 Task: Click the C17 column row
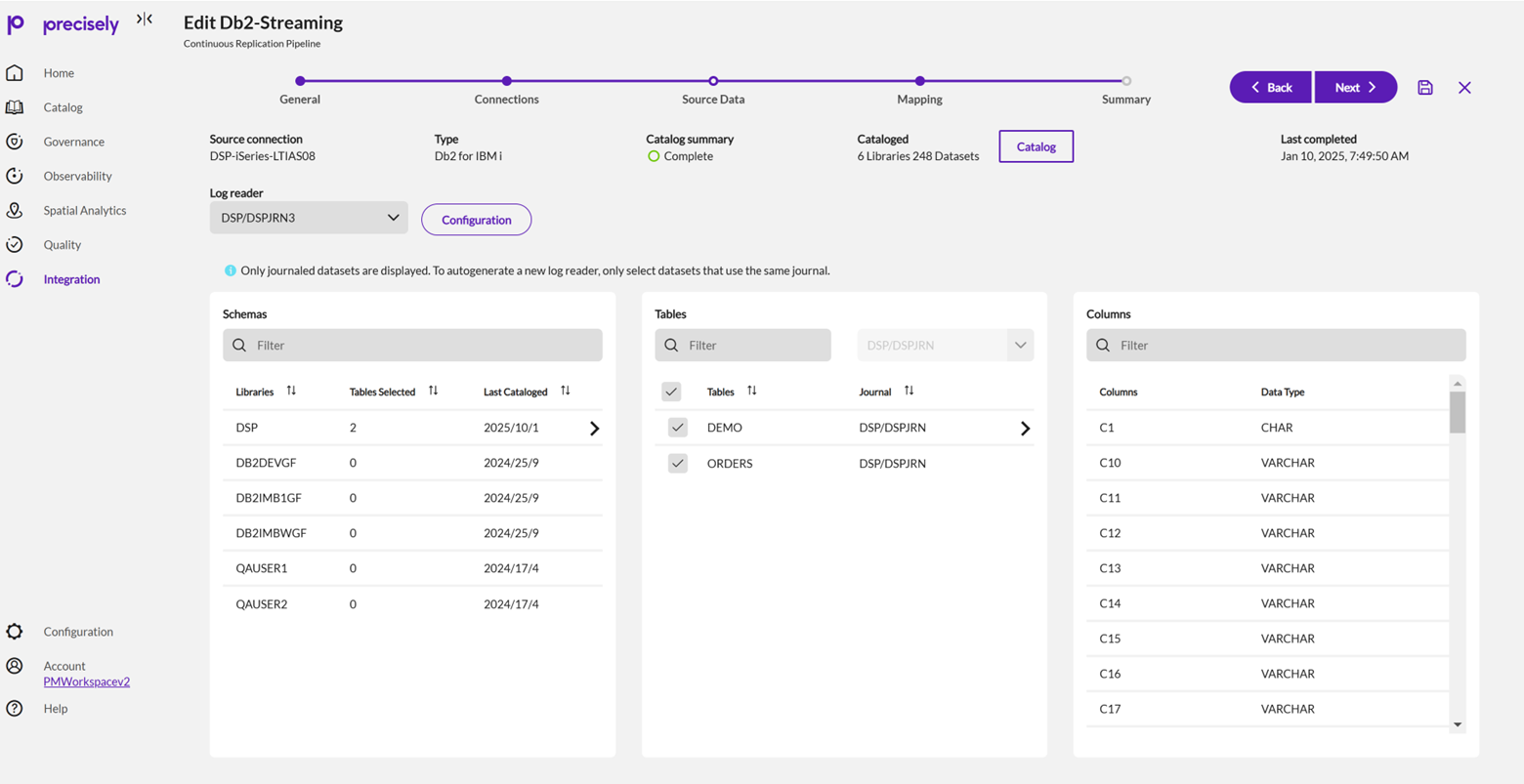coord(1268,709)
